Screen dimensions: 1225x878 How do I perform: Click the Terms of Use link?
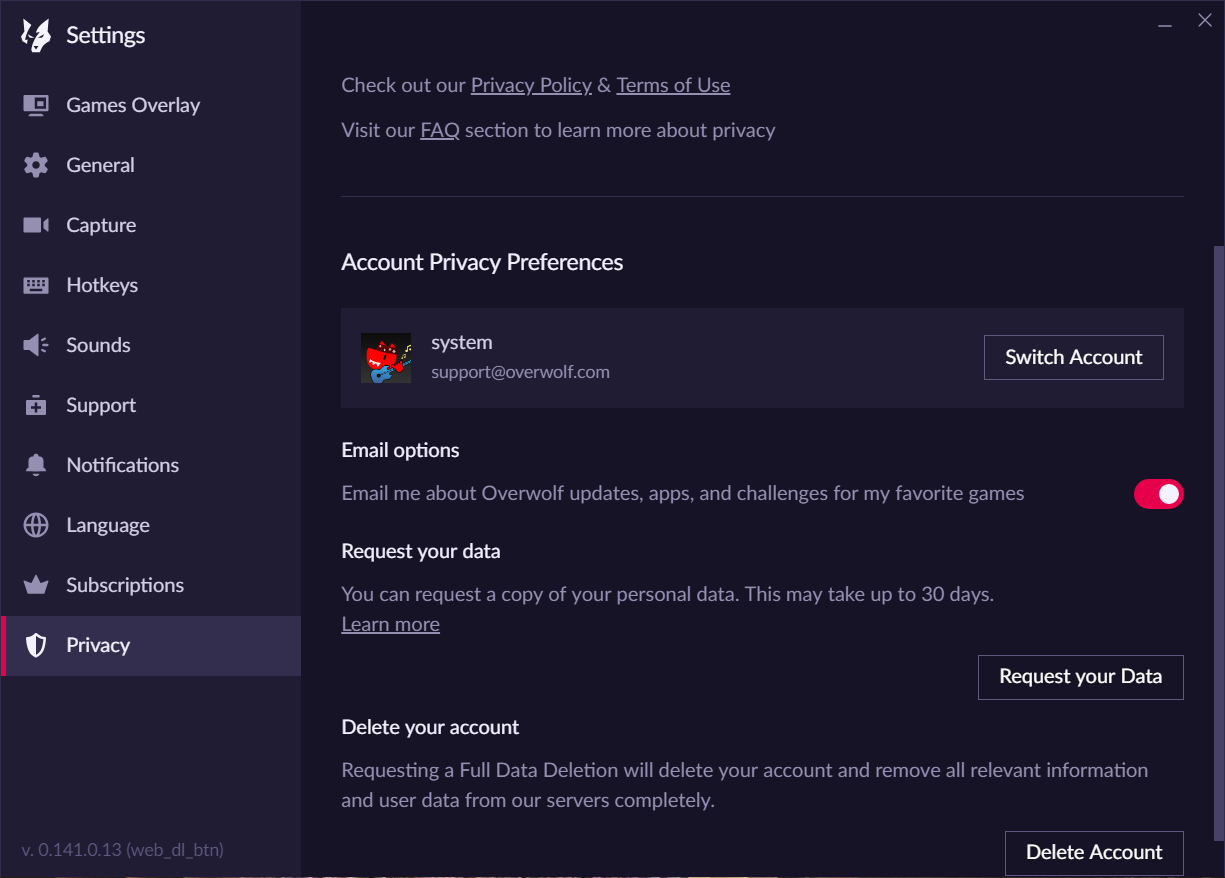point(673,85)
